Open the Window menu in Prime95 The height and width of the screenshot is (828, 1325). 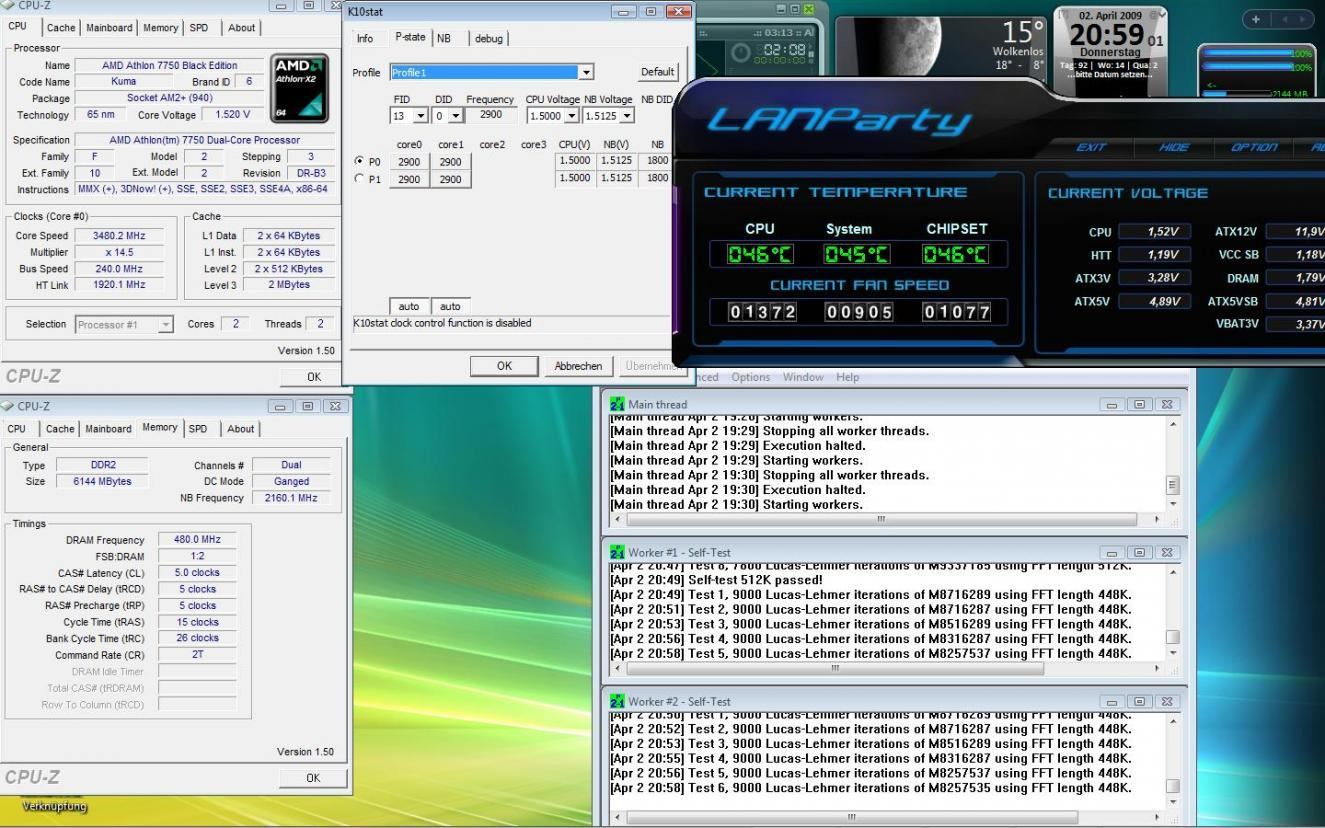pos(804,377)
